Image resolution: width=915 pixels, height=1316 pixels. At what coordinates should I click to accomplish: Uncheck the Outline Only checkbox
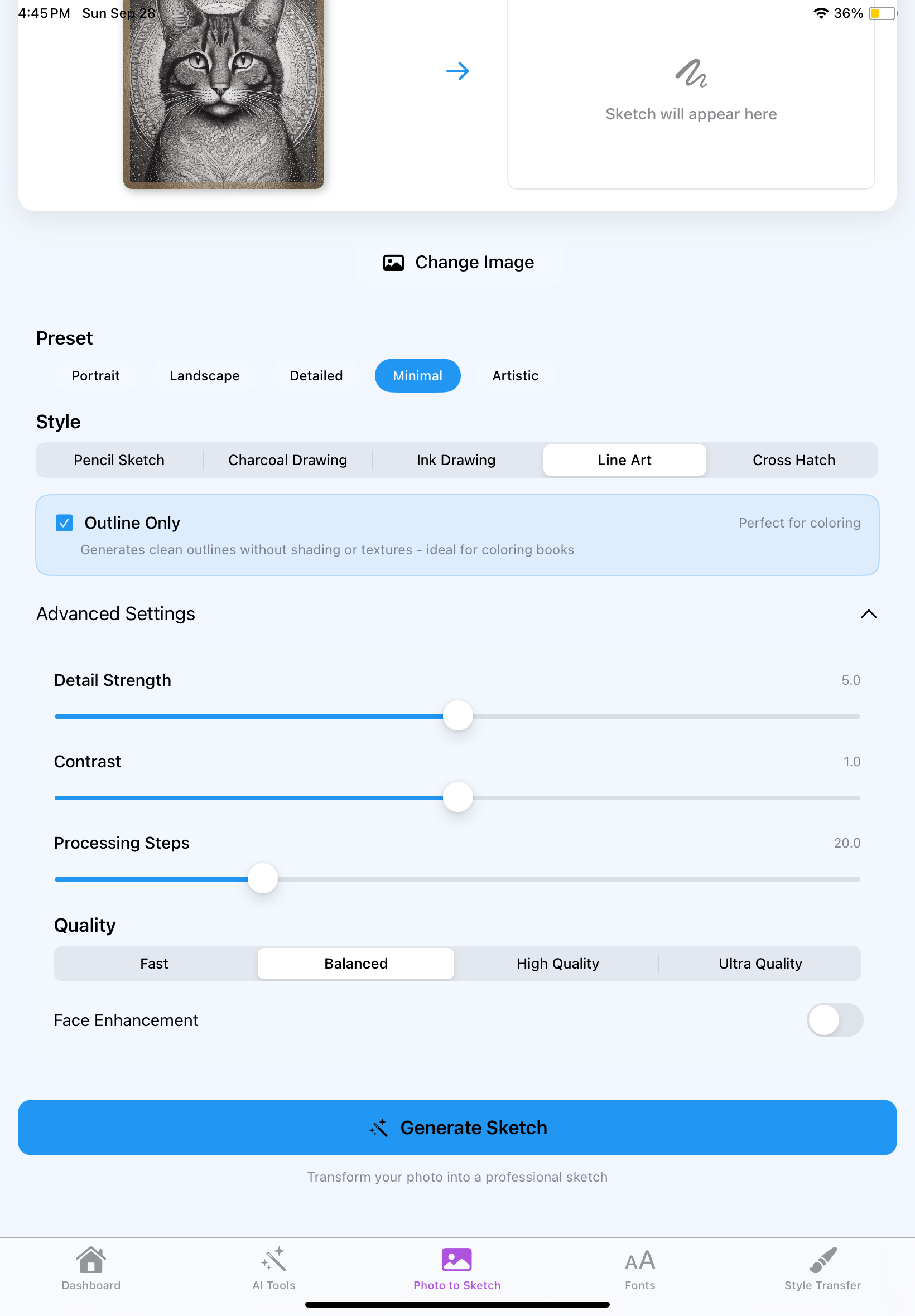pyautogui.click(x=64, y=522)
